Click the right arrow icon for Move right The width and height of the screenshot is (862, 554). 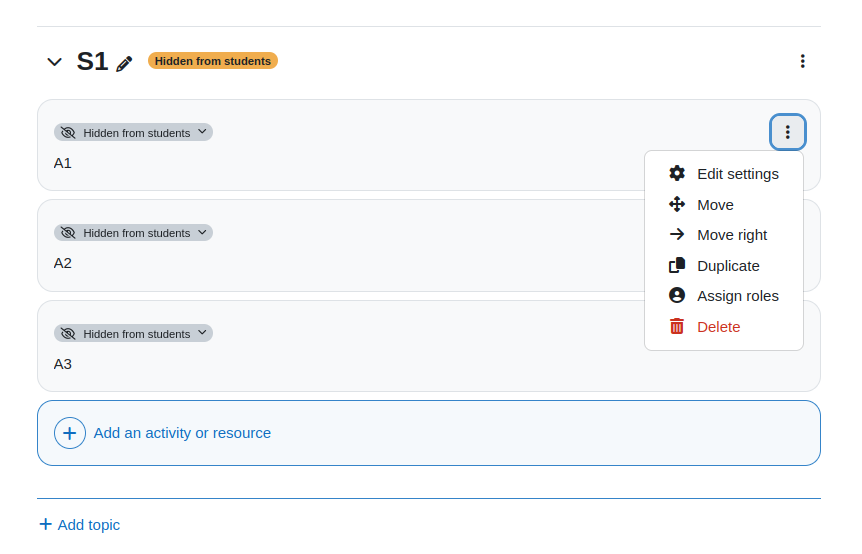click(677, 235)
